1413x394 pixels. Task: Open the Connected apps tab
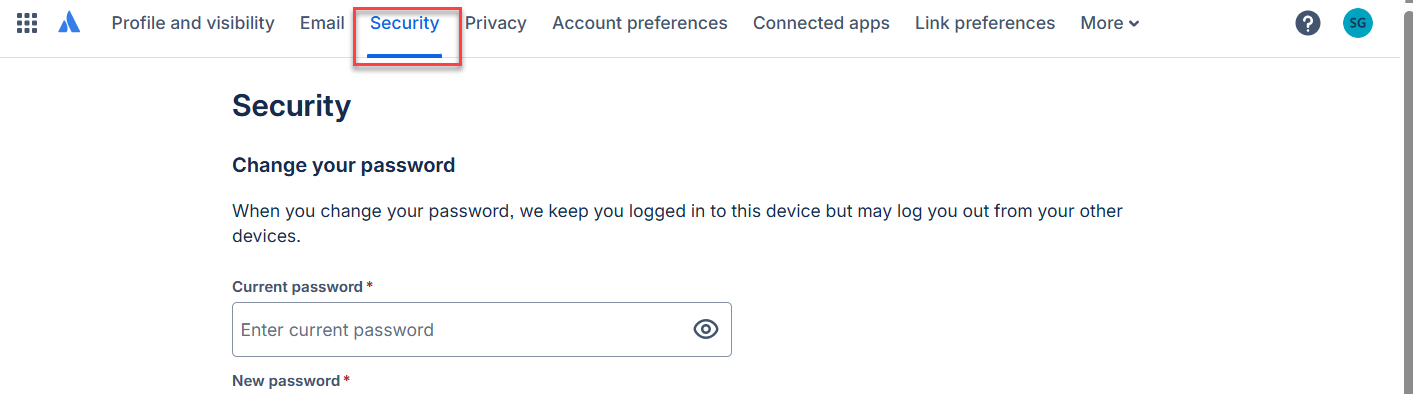pyautogui.click(x=821, y=23)
